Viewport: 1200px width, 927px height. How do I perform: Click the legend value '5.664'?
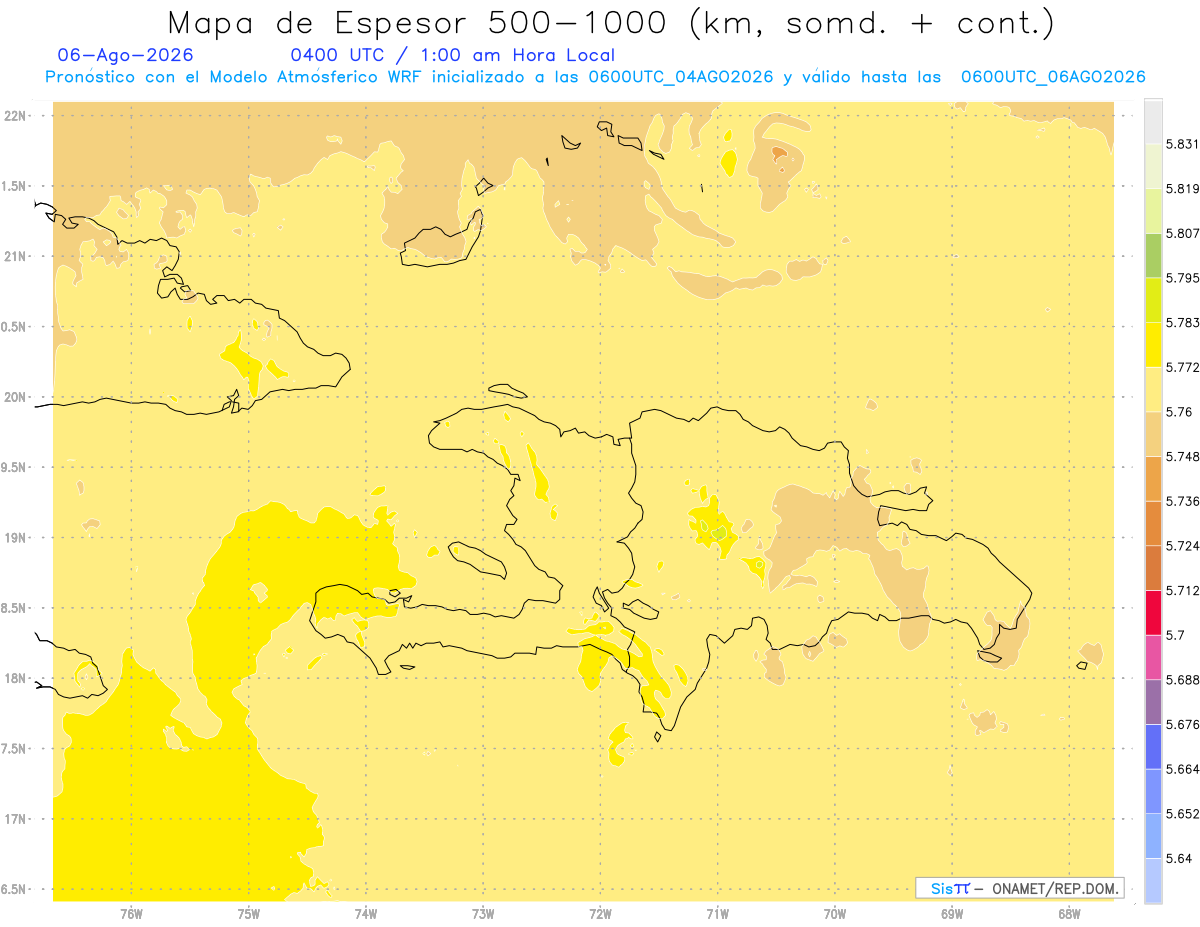(1182, 768)
